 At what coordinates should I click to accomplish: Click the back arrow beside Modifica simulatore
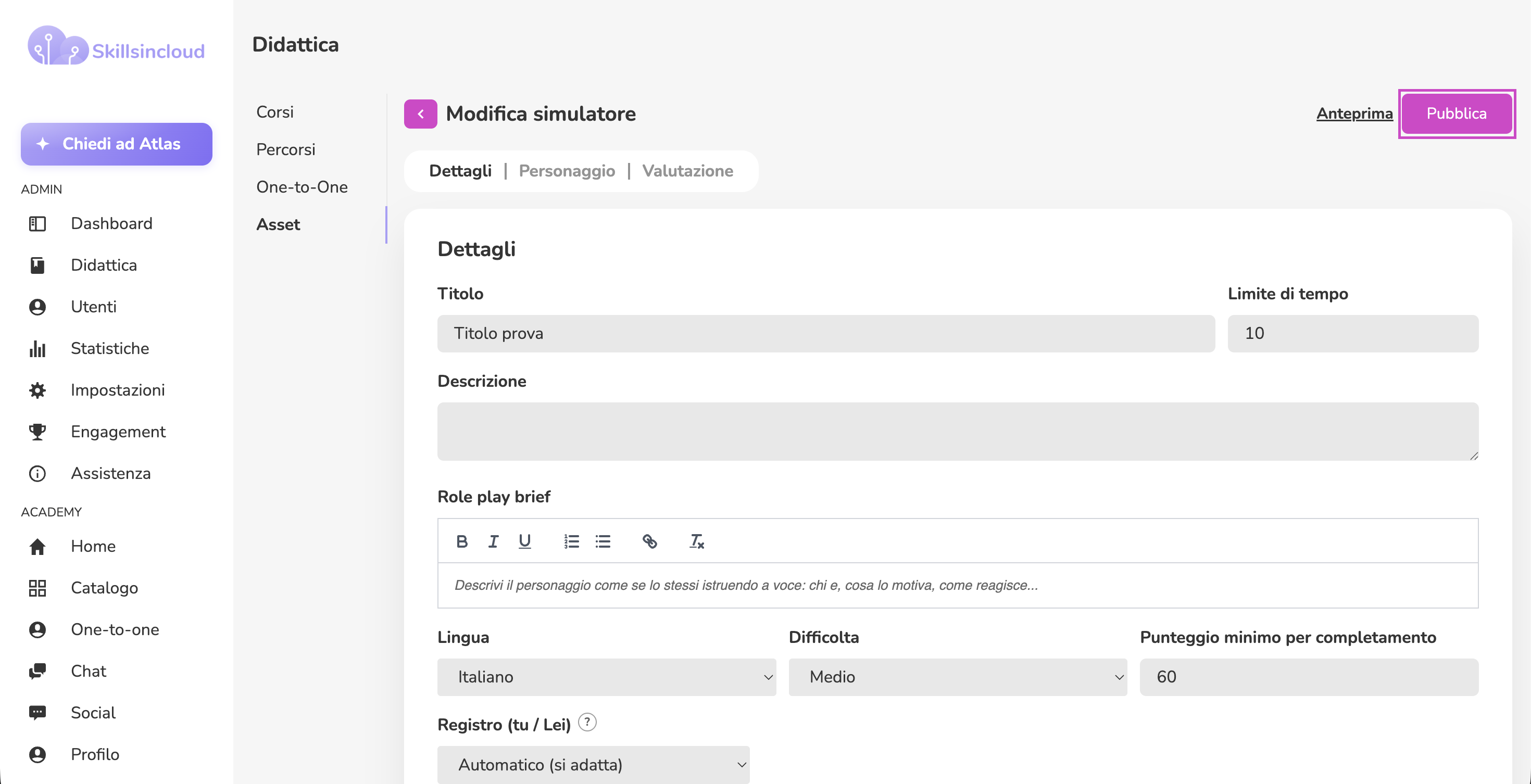[420, 113]
